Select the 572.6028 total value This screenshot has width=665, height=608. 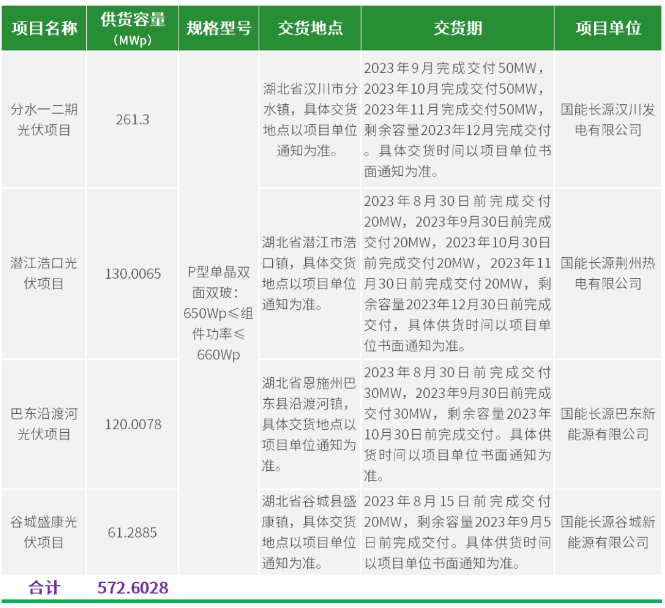coord(132,588)
